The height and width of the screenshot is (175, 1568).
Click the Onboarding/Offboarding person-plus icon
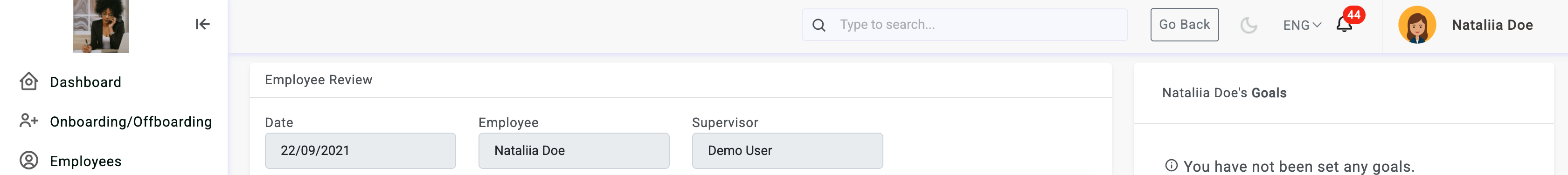coord(28,121)
